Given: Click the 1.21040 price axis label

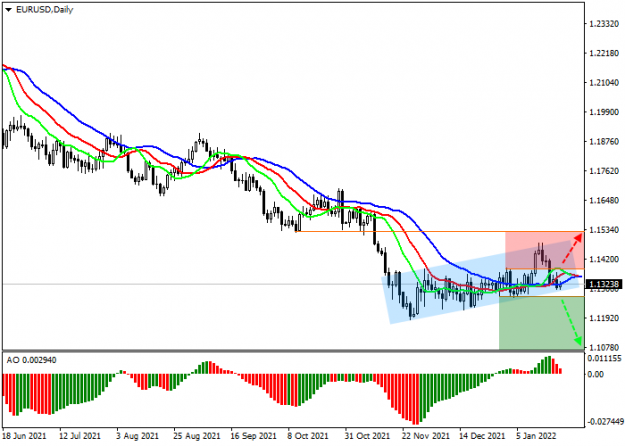Looking at the screenshot, I should [x=605, y=83].
